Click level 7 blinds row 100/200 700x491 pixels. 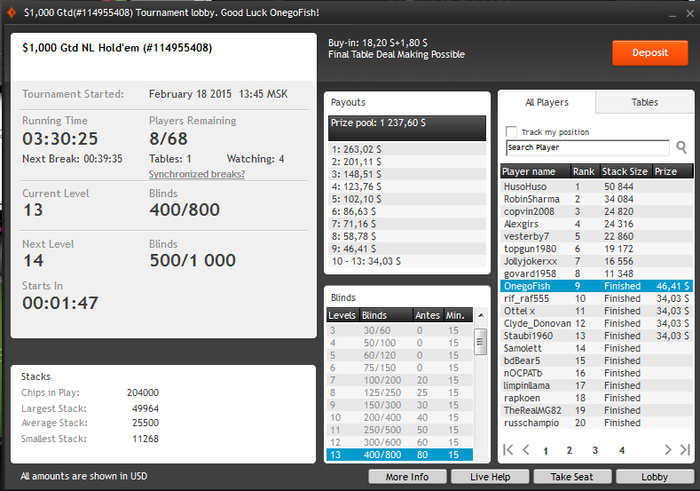tap(400, 380)
